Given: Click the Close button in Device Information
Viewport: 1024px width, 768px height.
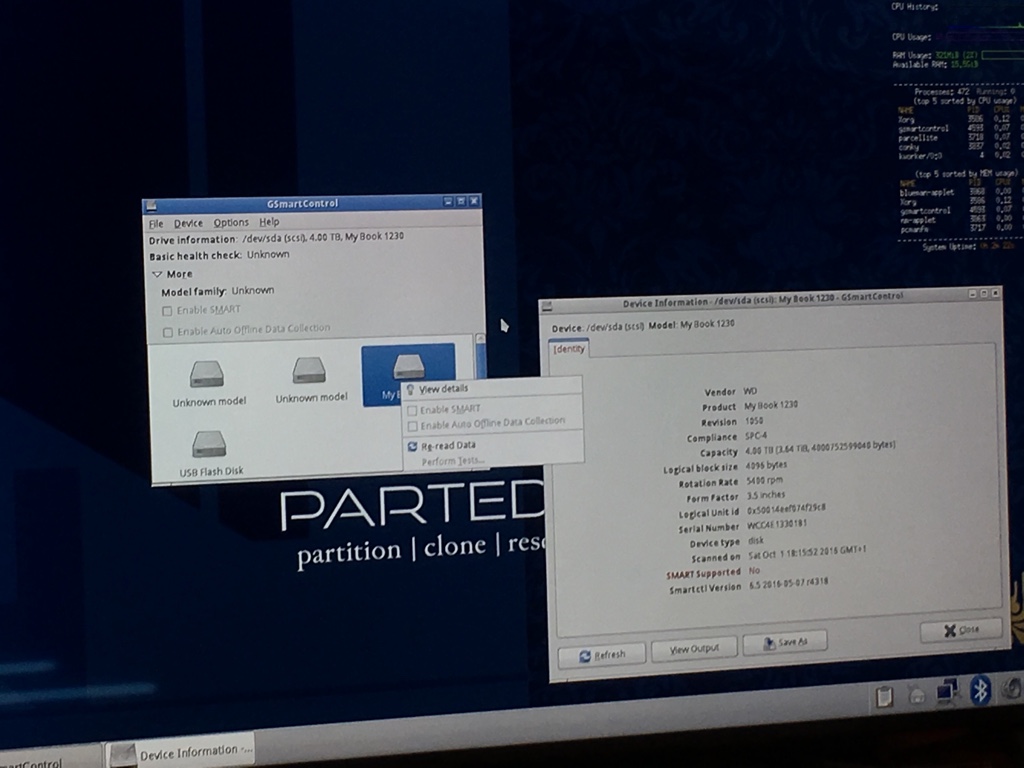Looking at the screenshot, I should click(x=961, y=630).
